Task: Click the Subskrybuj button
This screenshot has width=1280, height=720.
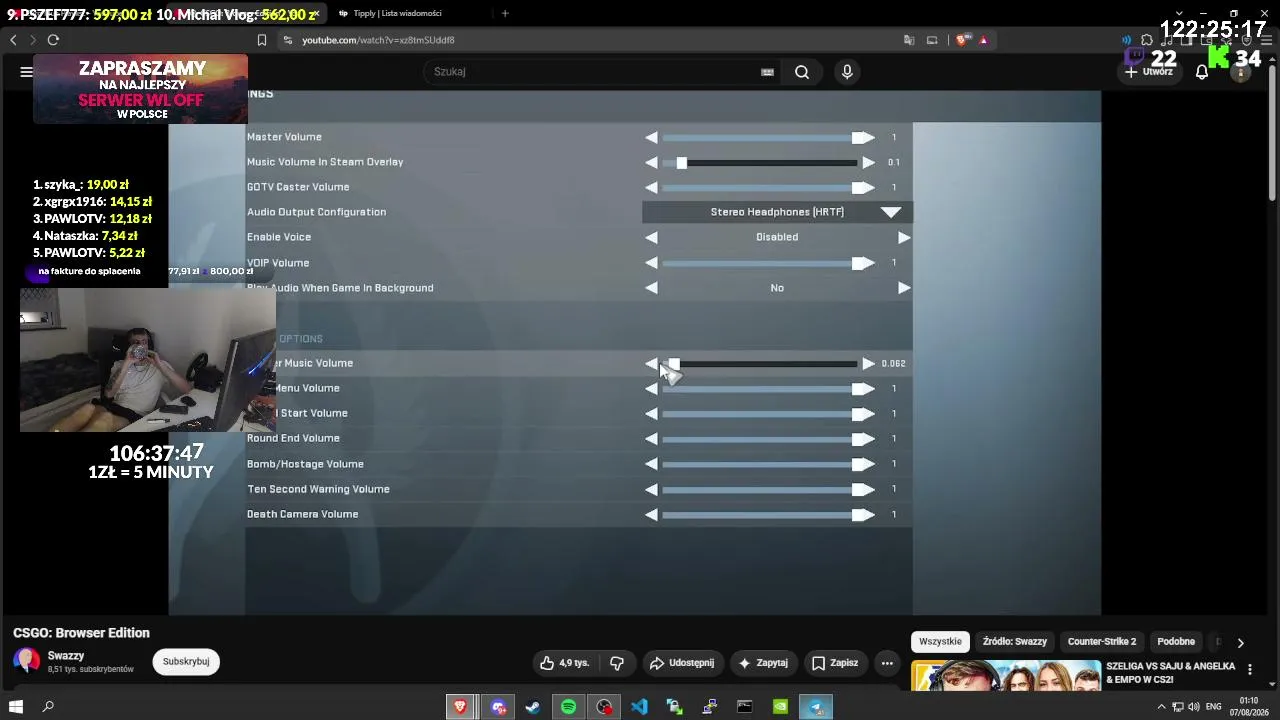Action: pyautogui.click(x=186, y=662)
